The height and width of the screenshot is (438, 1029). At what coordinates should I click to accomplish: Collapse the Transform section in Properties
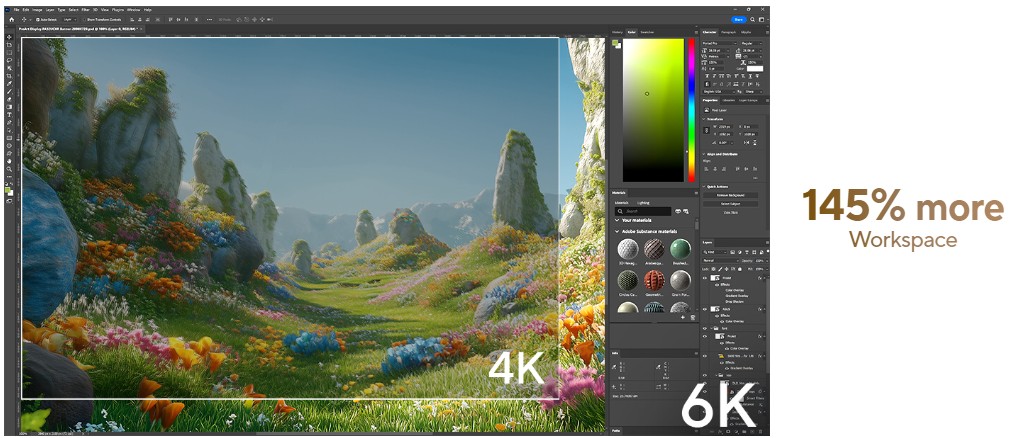click(705, 119)
